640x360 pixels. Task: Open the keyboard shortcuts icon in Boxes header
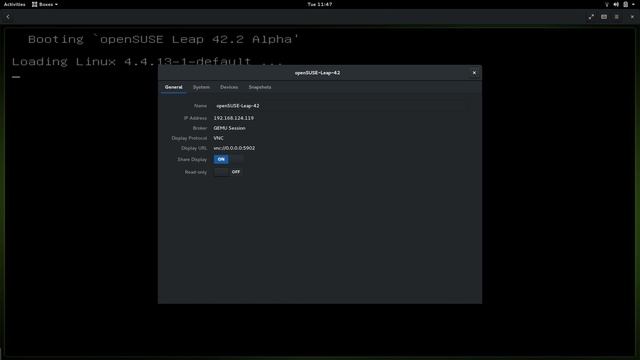point(604,17)
